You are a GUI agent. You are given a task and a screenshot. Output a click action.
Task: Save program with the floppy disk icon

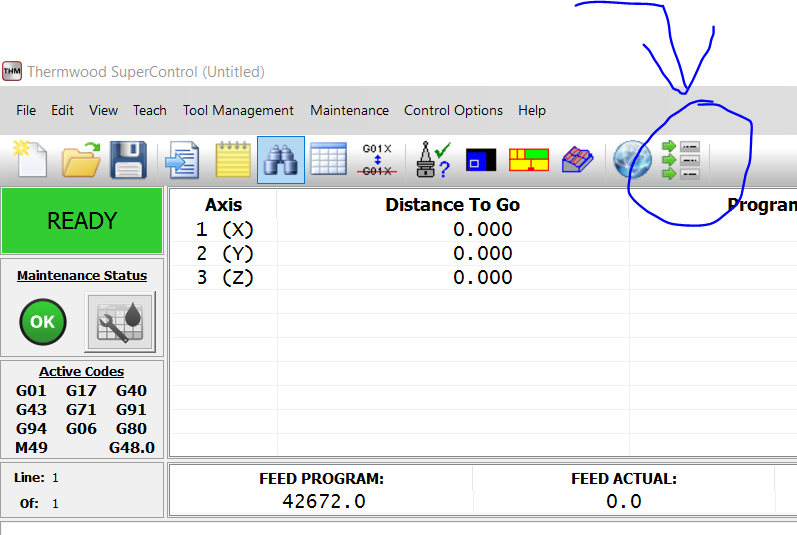pyautogui.click(x=129, y=160)
